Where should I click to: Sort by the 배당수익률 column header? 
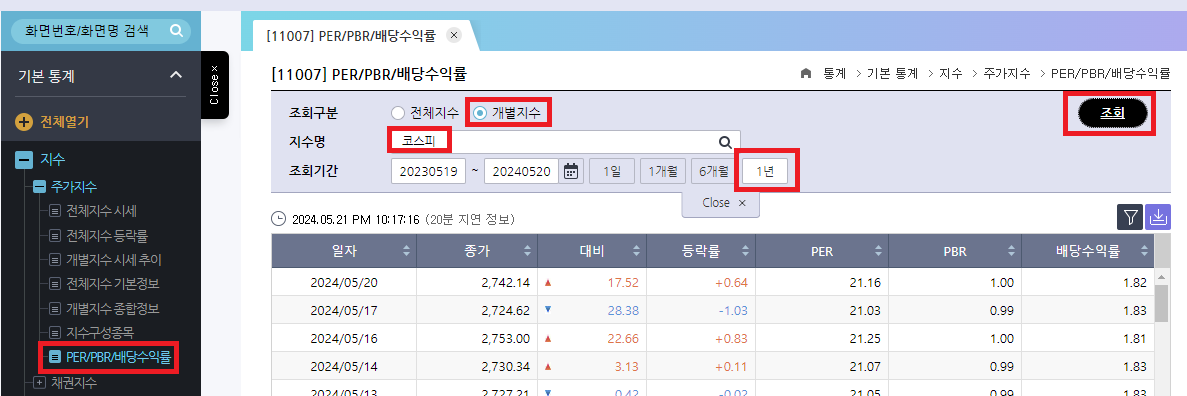click(x=1089, y=251)
